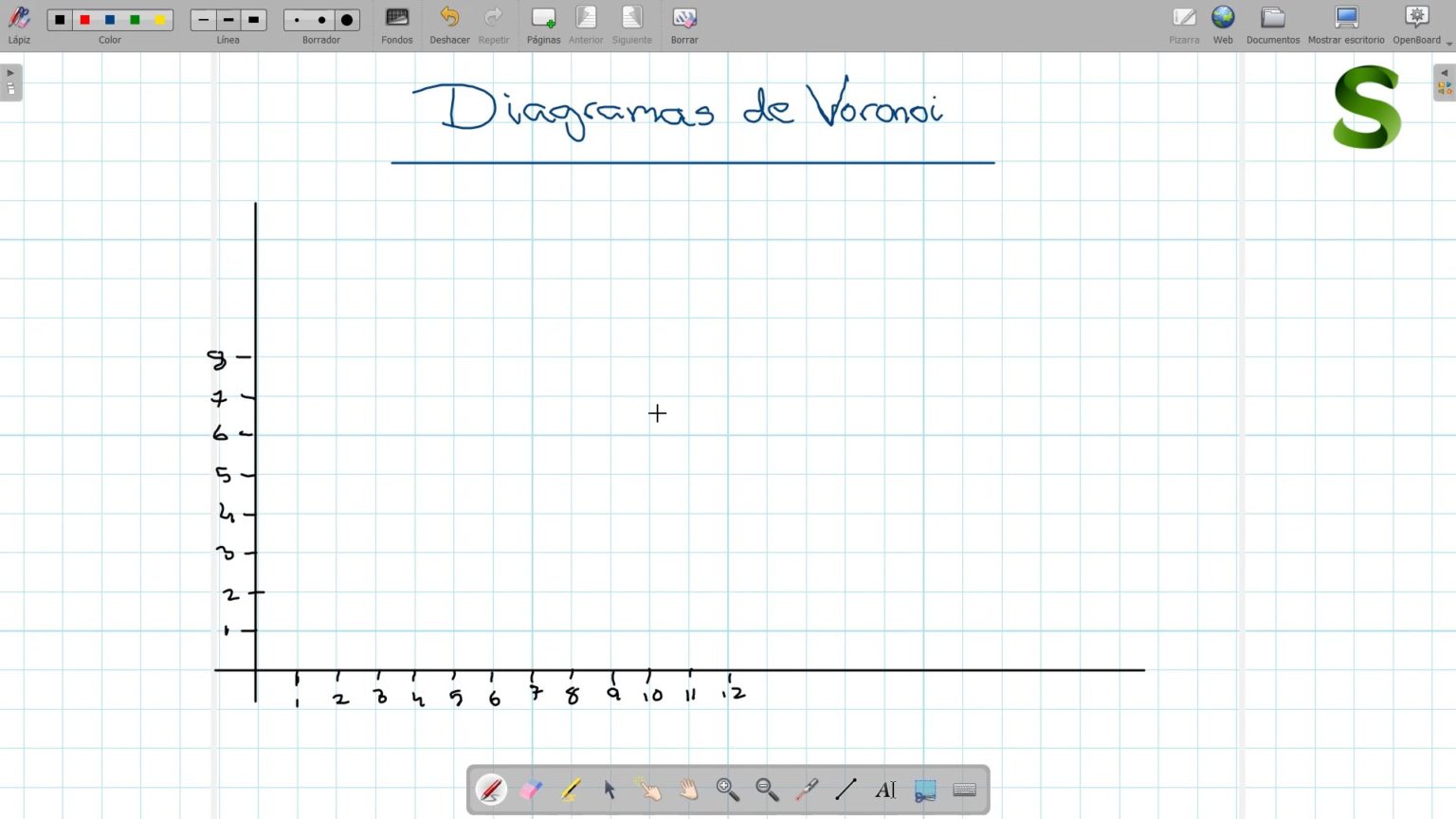1456x819 pixels.
Task: Open the virtual keyboard tool
Action: point(964,789)
